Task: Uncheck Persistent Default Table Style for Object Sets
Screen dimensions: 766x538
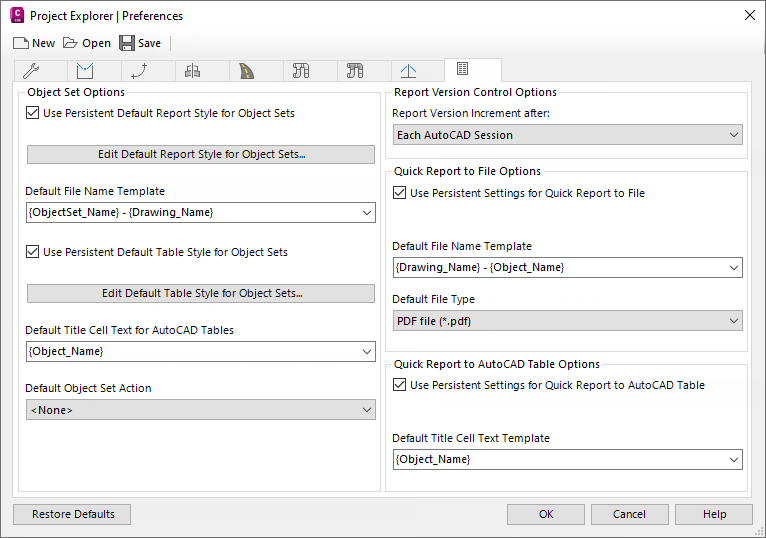Action: click(34, 252)
